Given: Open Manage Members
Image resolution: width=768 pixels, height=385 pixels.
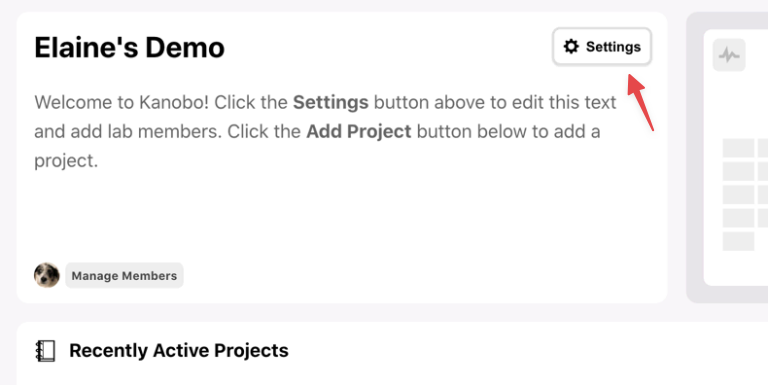Looking at the screenshot, I should click(x=124, y=275).
